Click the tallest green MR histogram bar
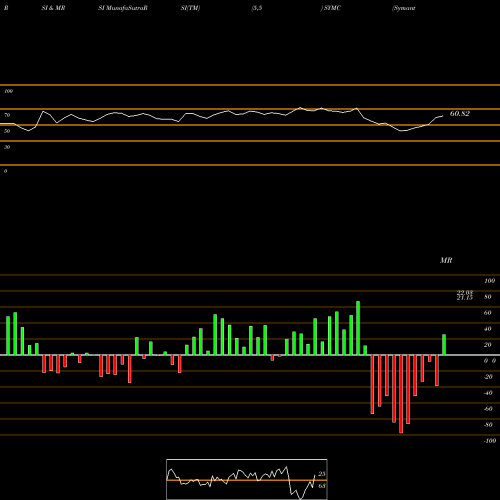 pyautogui.click(x=358, y=328)
